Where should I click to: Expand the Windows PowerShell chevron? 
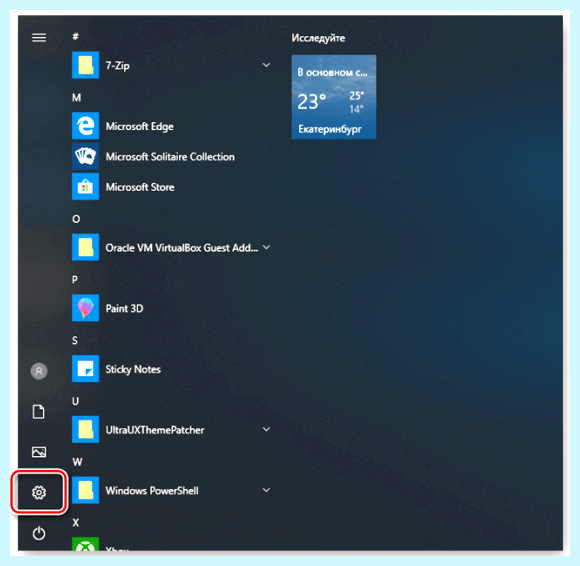266,490
